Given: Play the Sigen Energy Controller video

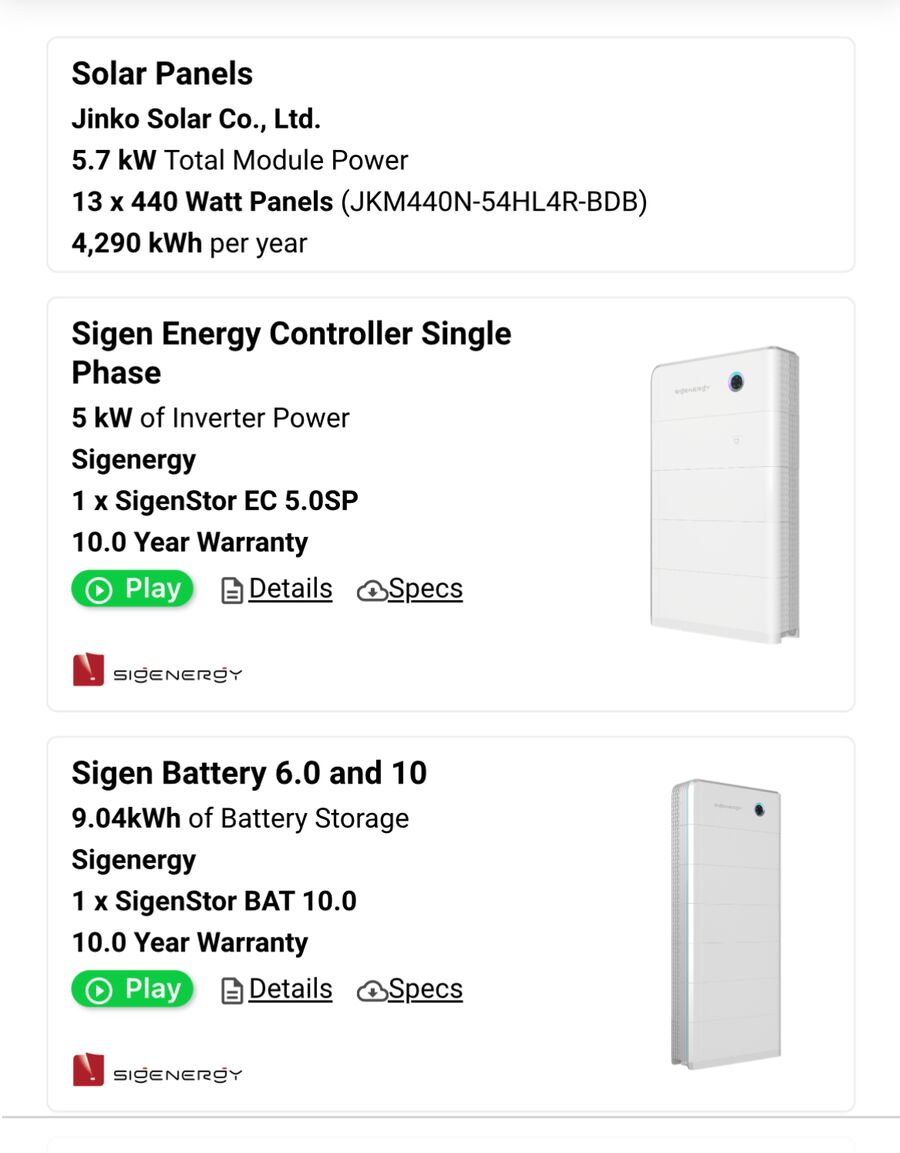Looking at the screenshot, I should click(132, 589).
